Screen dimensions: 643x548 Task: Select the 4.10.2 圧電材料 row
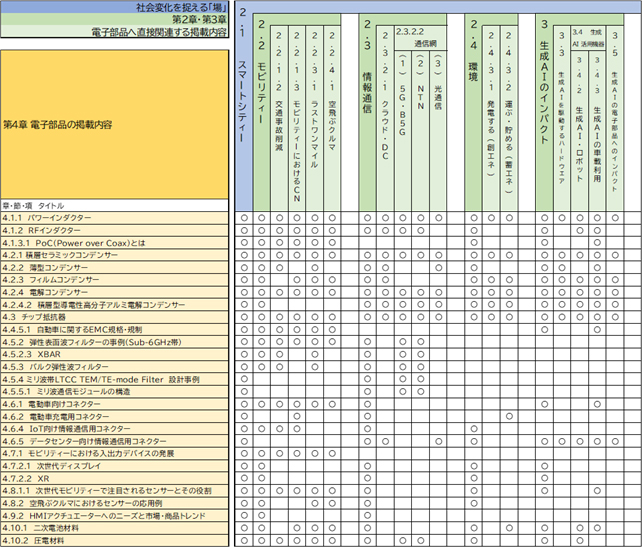coord(114,541)
